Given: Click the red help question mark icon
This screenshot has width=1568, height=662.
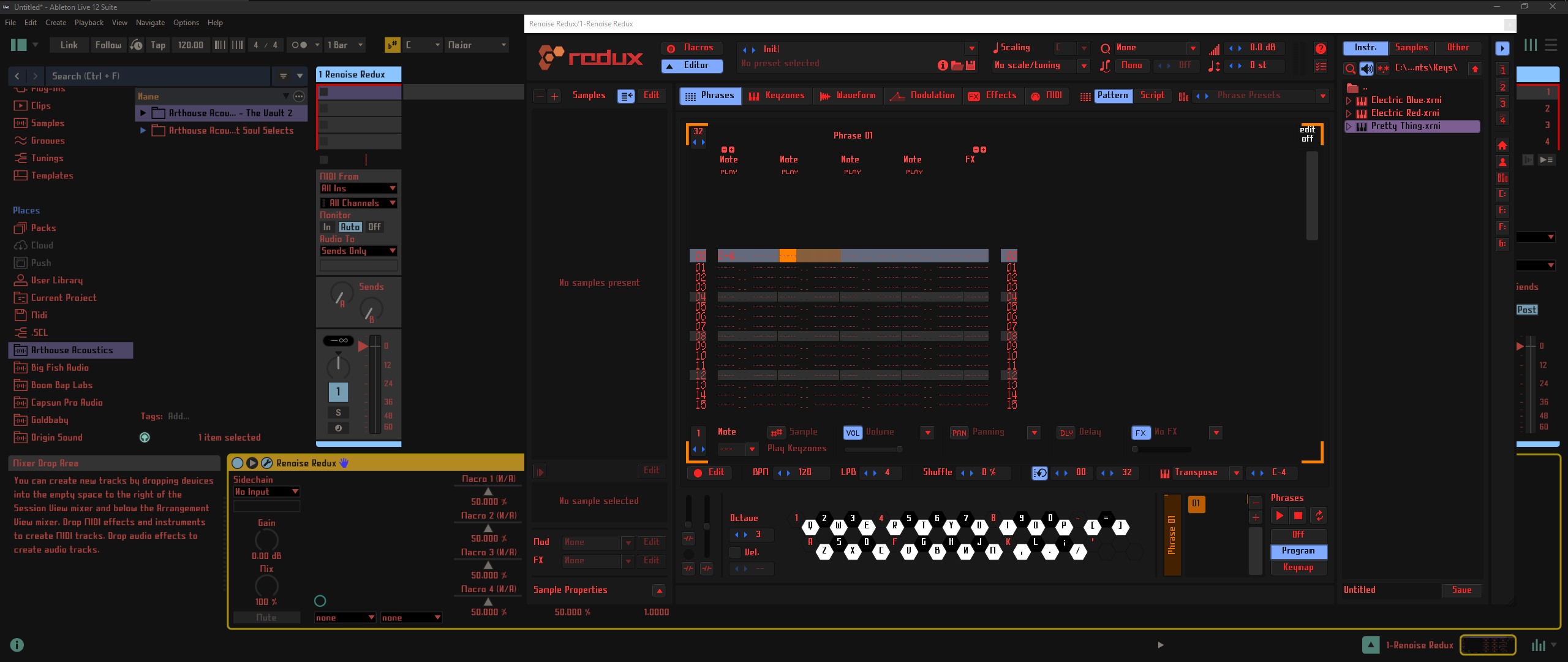Looking at the screenshot, I should click(x=1321, y=48).
